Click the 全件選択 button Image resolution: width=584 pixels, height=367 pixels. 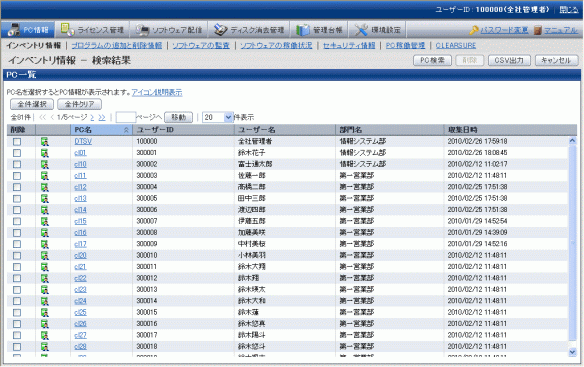pyautogui.click(x=32, y=104)
